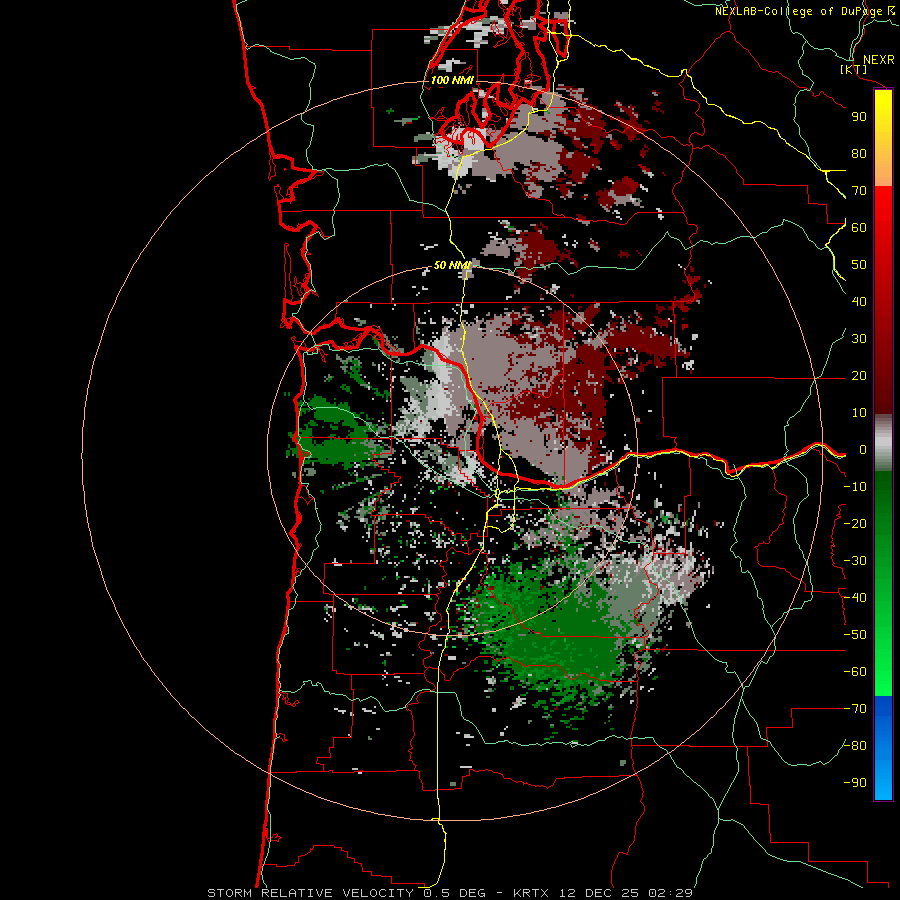Click the -10 value on the velocity scale

855,487
